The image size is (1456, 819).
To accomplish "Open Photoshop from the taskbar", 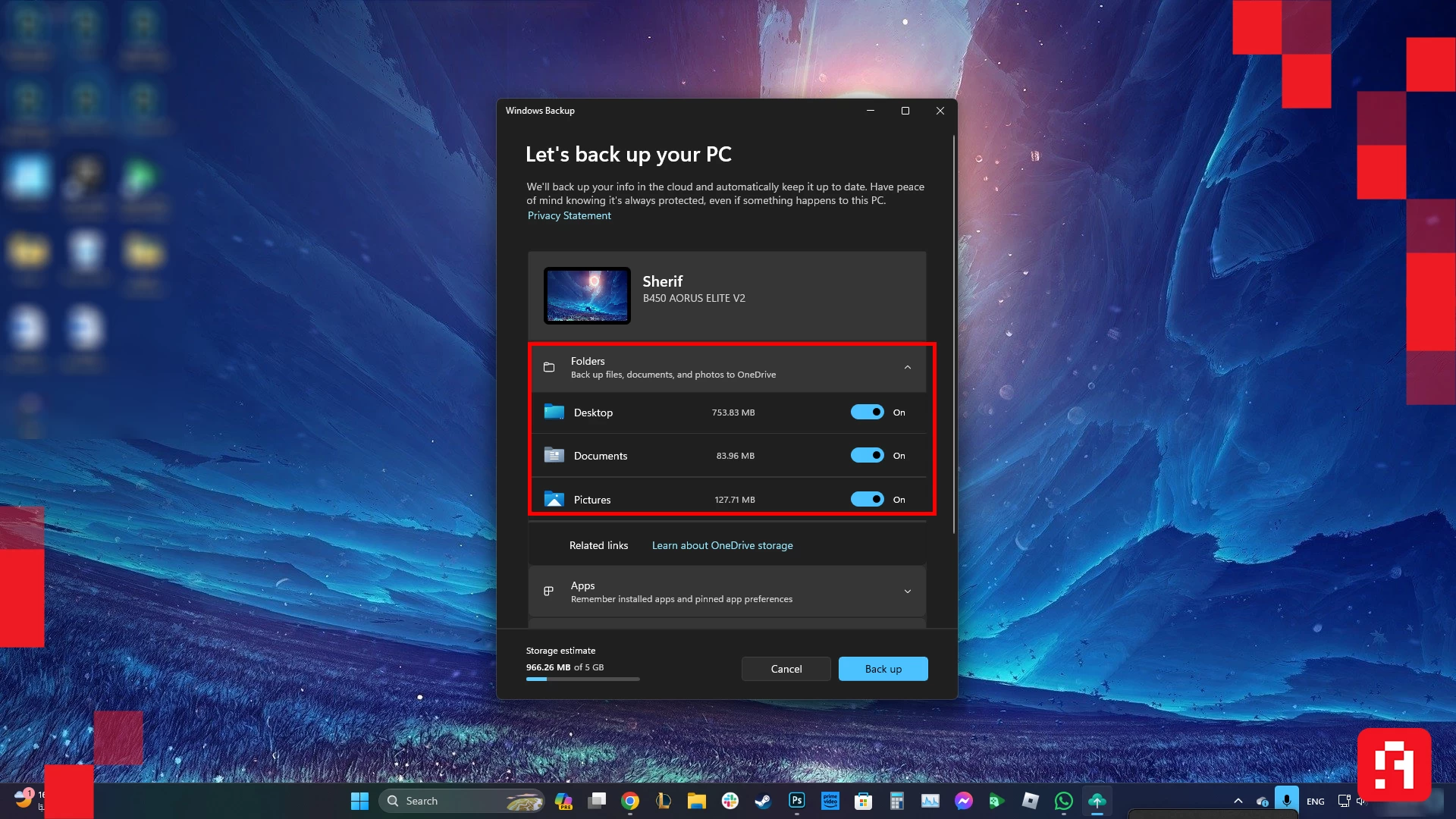I will (x=796, y=801).
